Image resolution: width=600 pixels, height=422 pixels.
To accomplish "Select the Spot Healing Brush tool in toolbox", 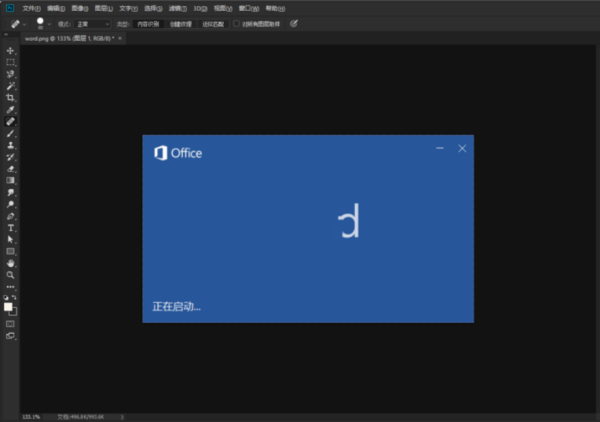I will click(10, 122).
